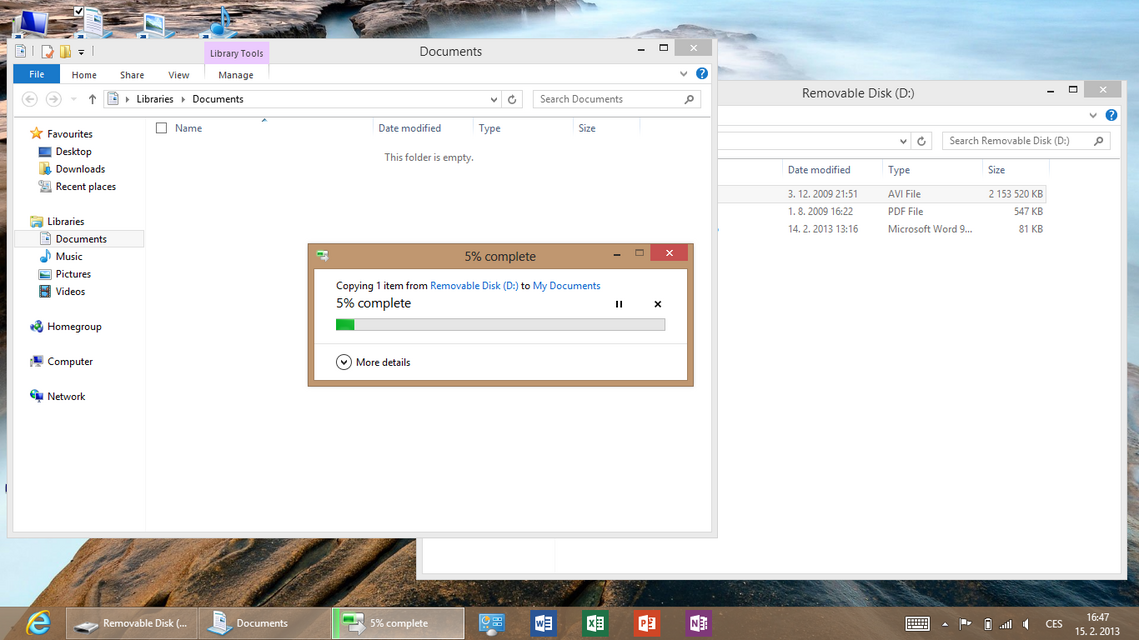The height and width of the screenshot is (640, 1139).
Task: Switch to the View ribbon tab
Action: coord(178,75)
